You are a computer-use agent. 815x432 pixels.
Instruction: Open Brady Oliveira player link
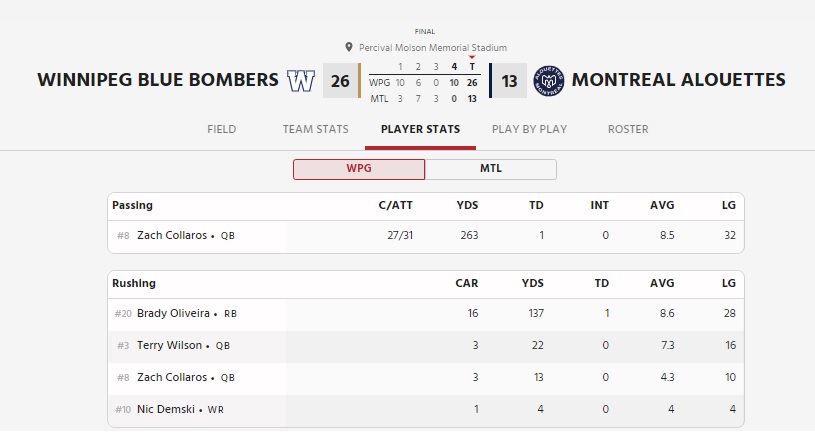click(x=173, y=313)
